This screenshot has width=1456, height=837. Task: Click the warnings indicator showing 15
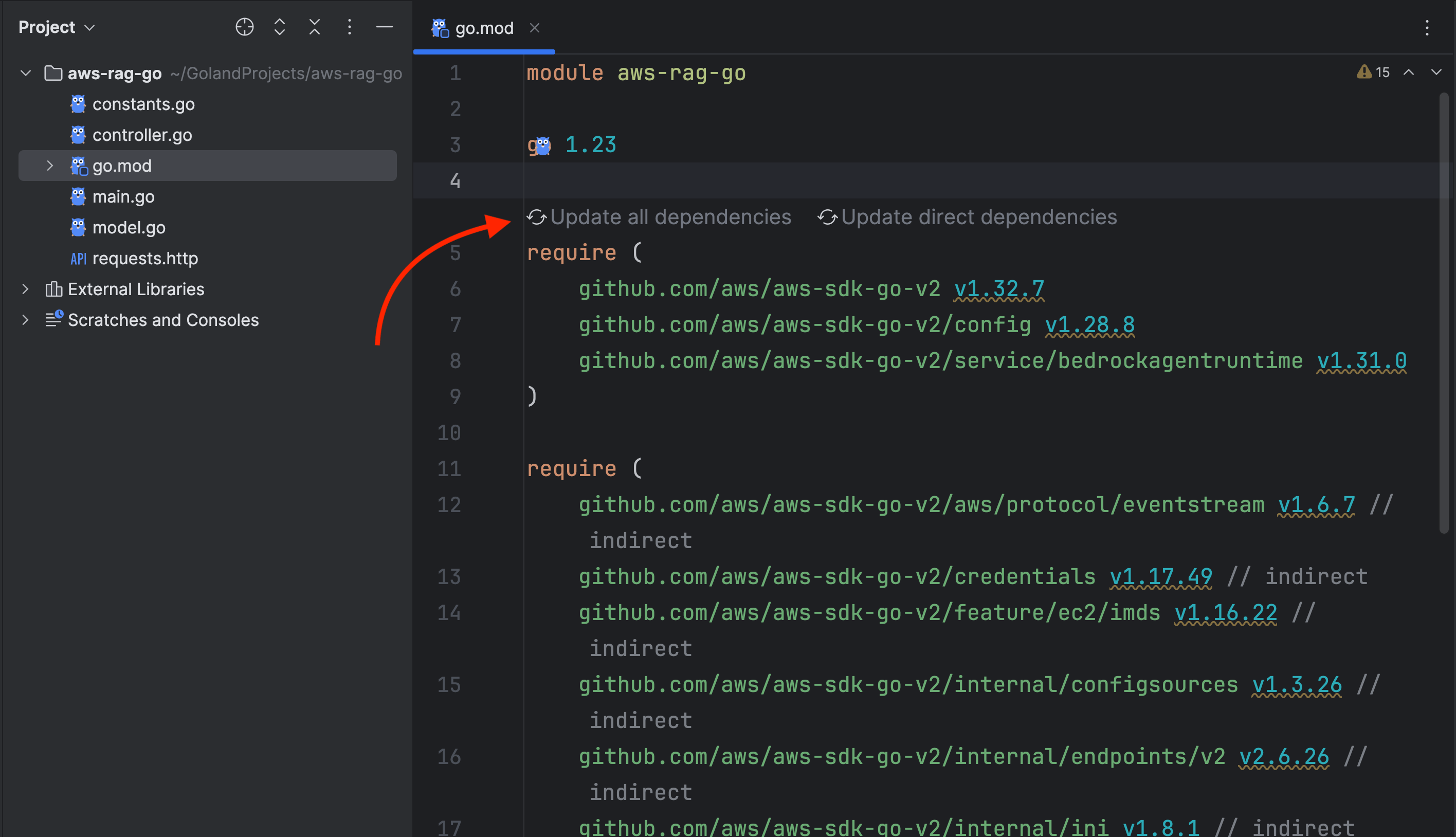[1373, 72]
